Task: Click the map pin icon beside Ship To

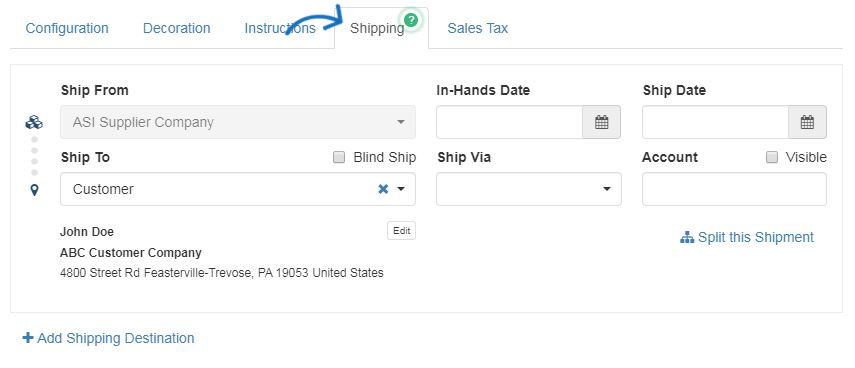Action: pos(34,190)
